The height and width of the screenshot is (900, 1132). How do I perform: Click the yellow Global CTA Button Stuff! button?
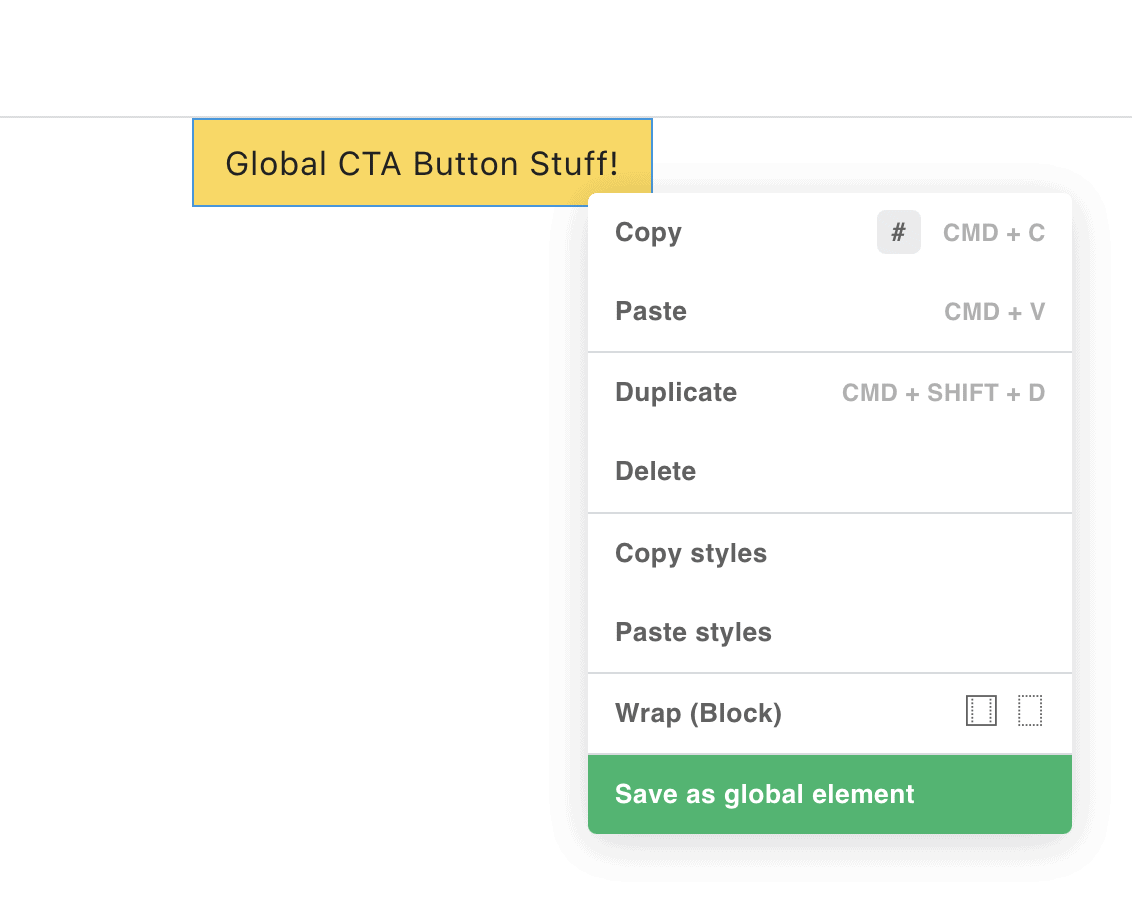tap(422, 163)
